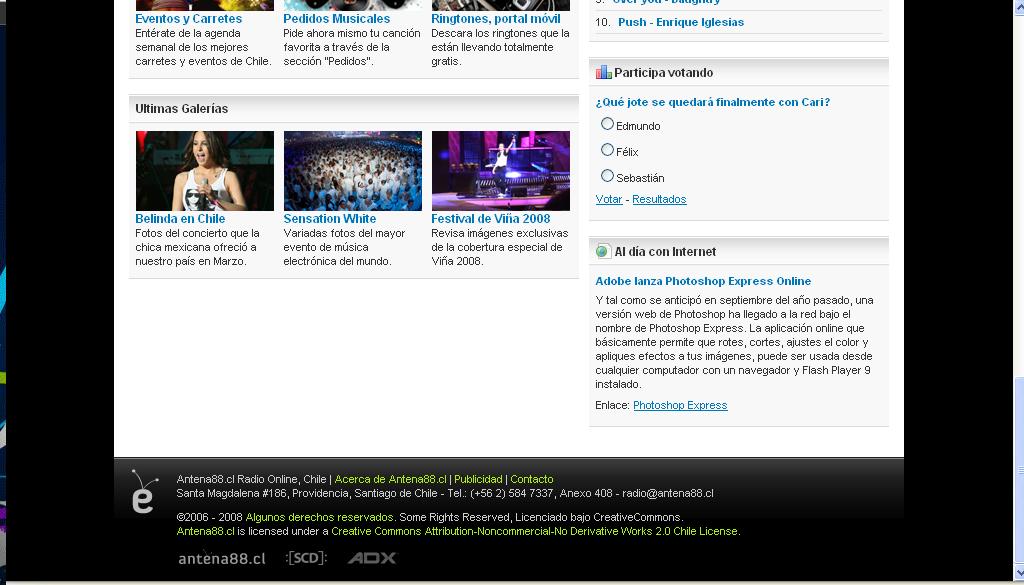Image resolution: width=1024 pixels, height=585 pixels.
Task: Select the Félix poll option
Action: pos(607,150)
